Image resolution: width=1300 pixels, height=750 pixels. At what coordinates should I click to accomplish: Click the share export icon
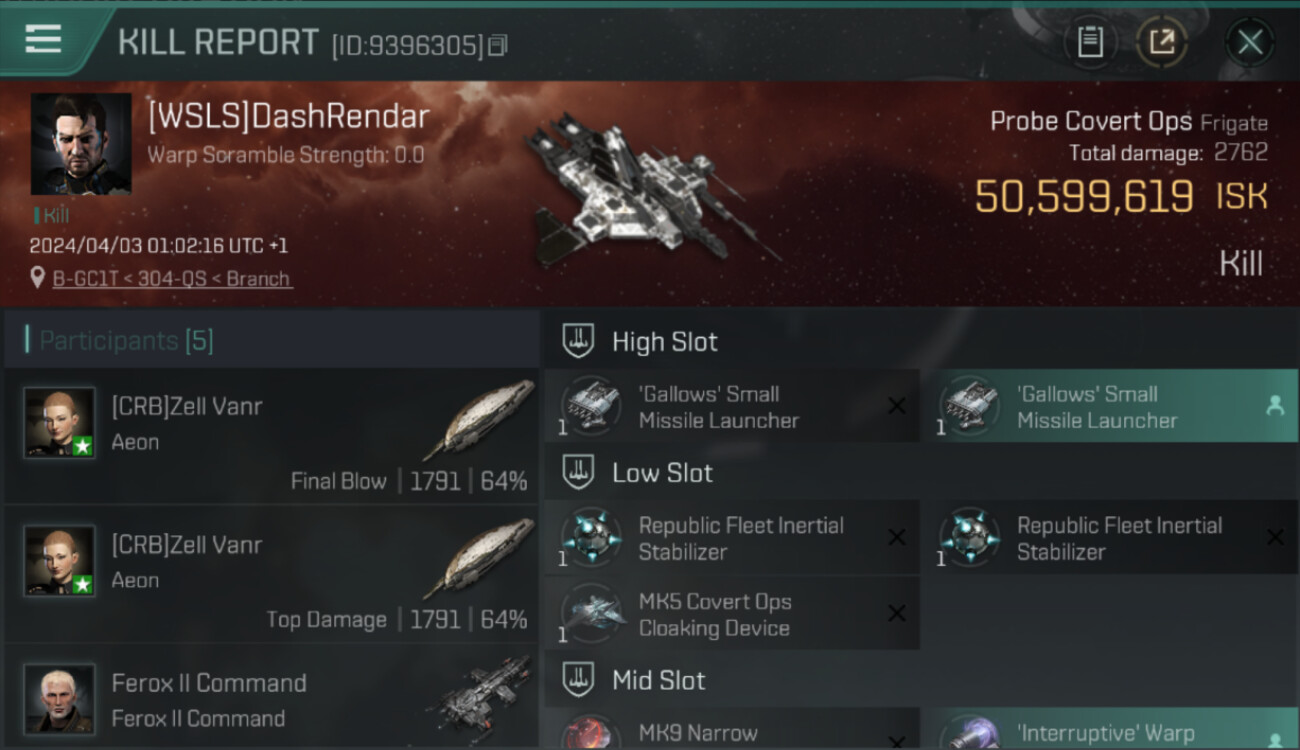point(1161,42)
